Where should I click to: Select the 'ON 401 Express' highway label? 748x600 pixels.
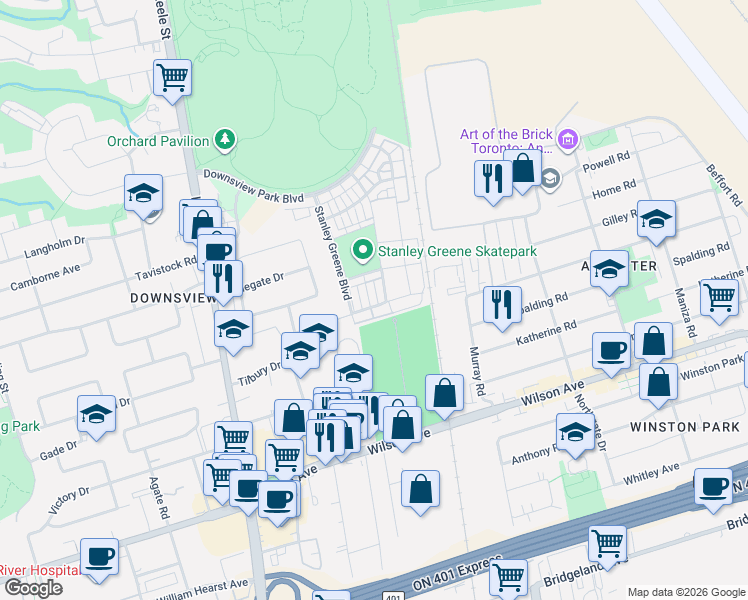click(x=457, y=572)
